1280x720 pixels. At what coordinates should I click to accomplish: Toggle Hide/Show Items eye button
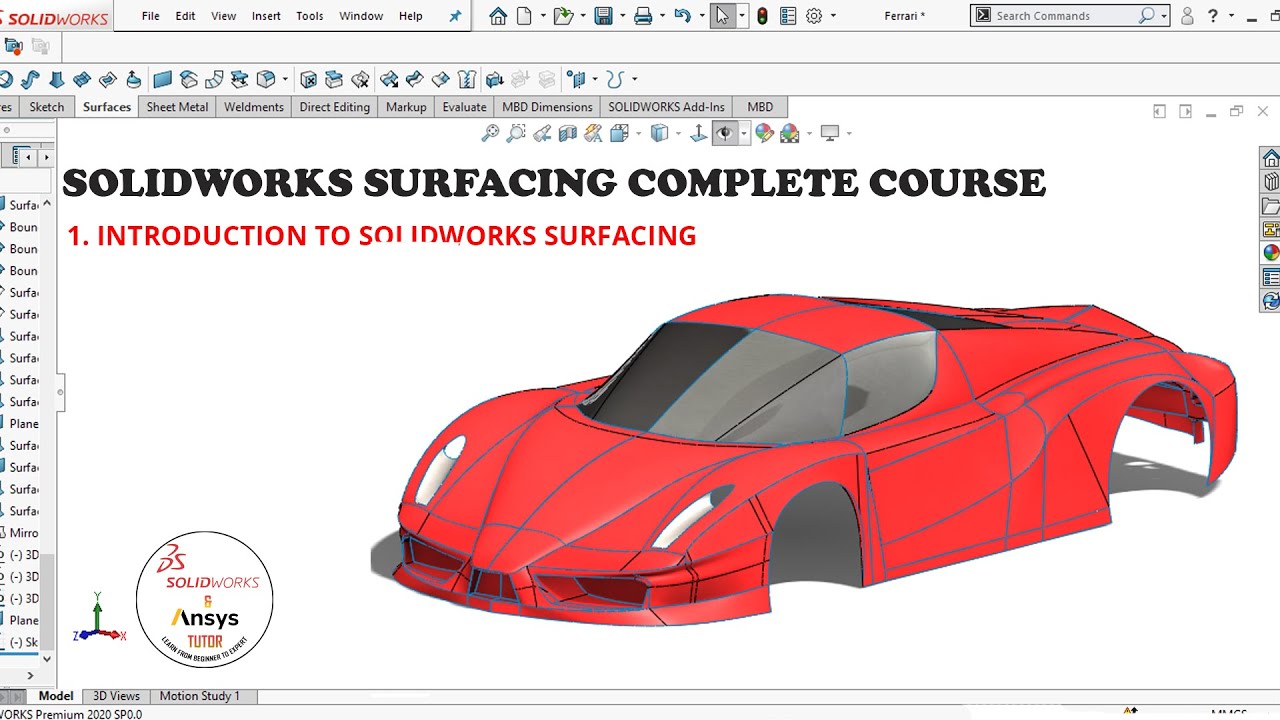(x=724, y=133)
